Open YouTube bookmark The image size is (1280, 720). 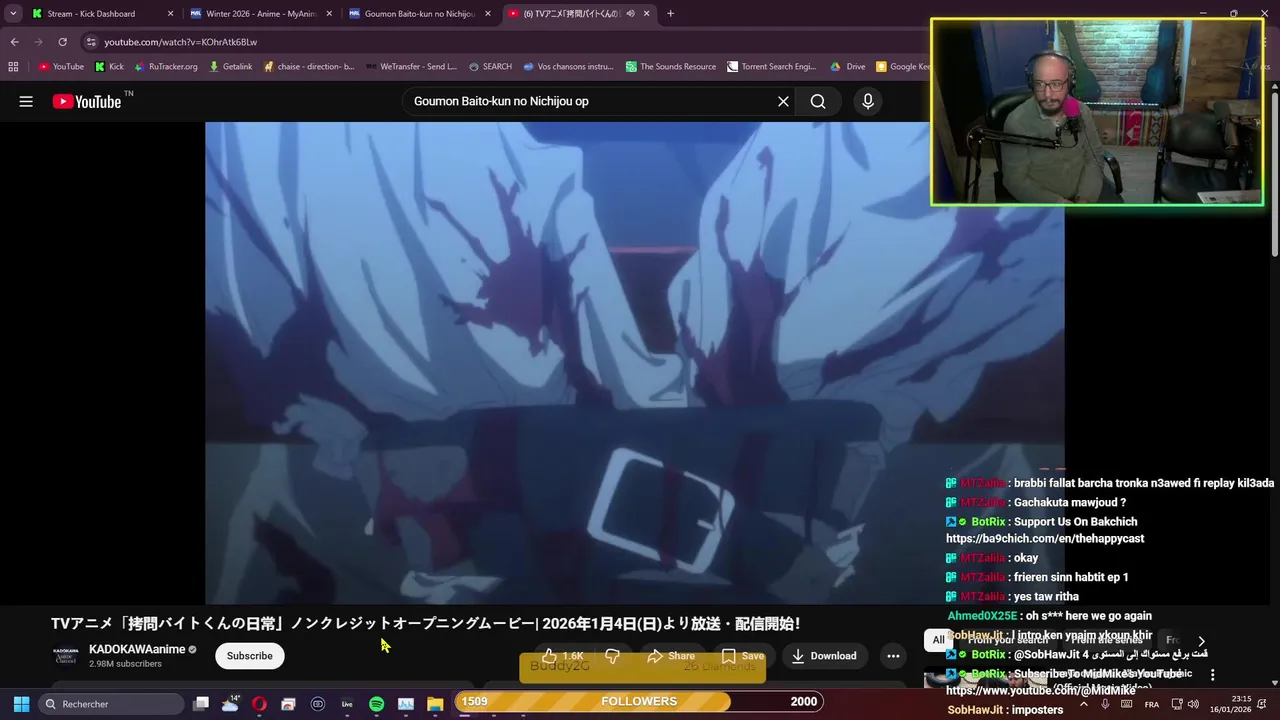(x=61, y=67)
